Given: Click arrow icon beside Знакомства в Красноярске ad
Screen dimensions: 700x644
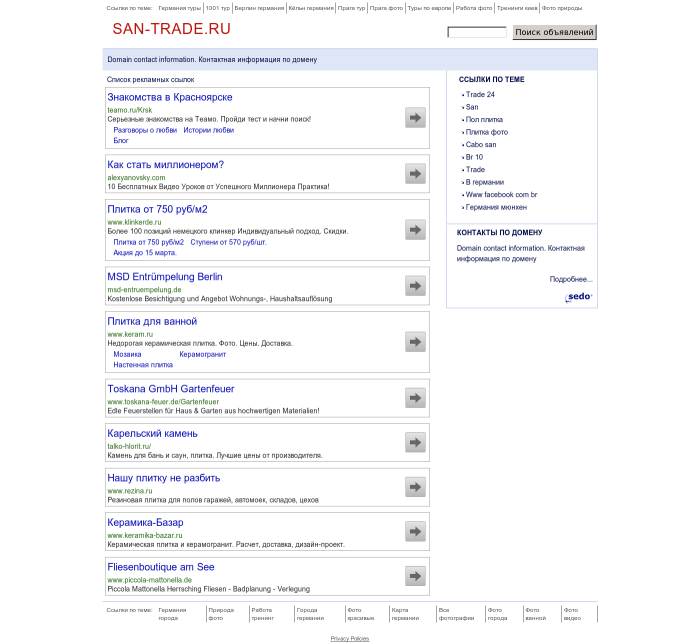Looking at the screenshot, I should pyautogui.click(x=415, y=118).
